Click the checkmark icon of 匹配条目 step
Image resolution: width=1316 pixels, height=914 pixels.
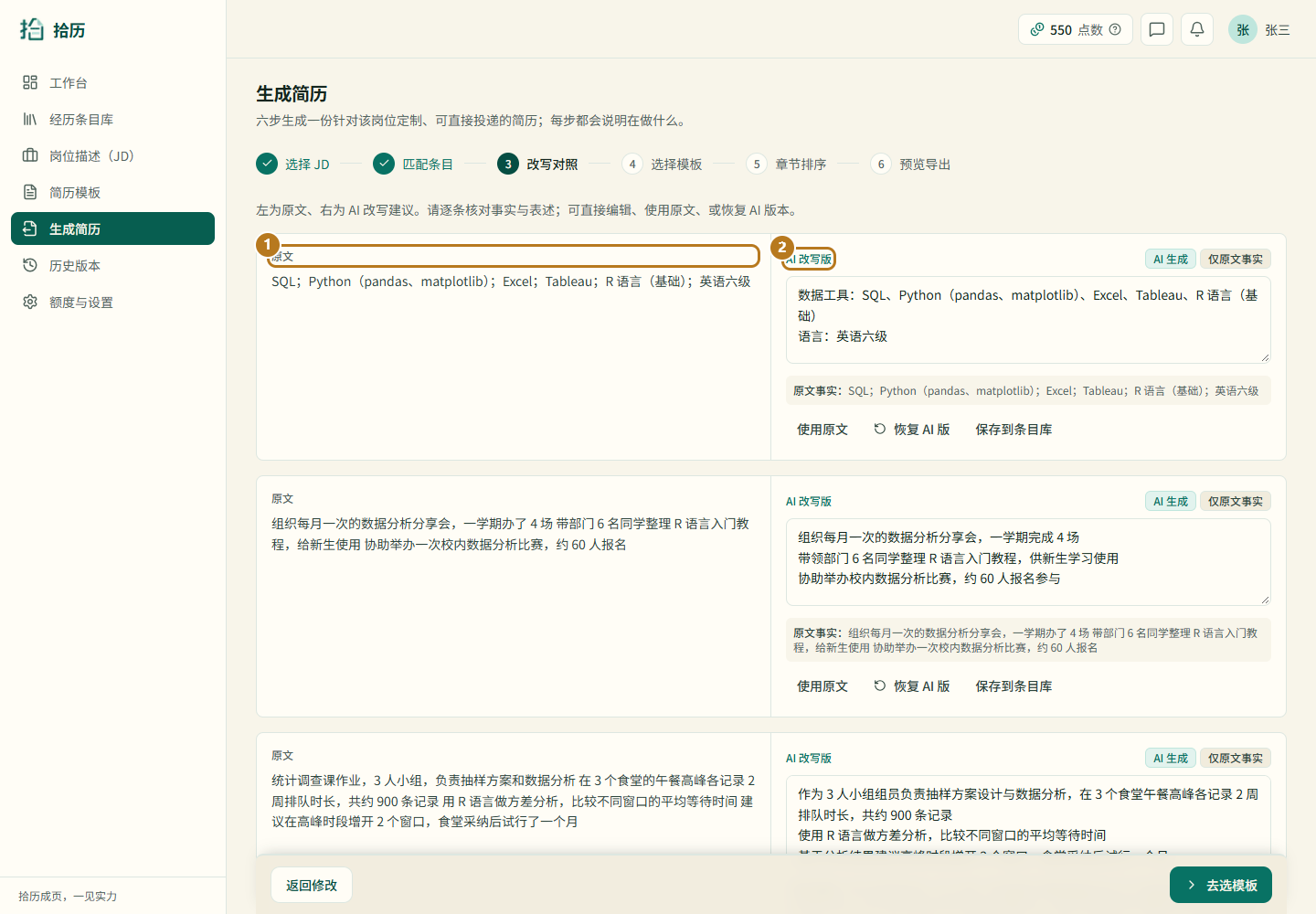[384, 164]
